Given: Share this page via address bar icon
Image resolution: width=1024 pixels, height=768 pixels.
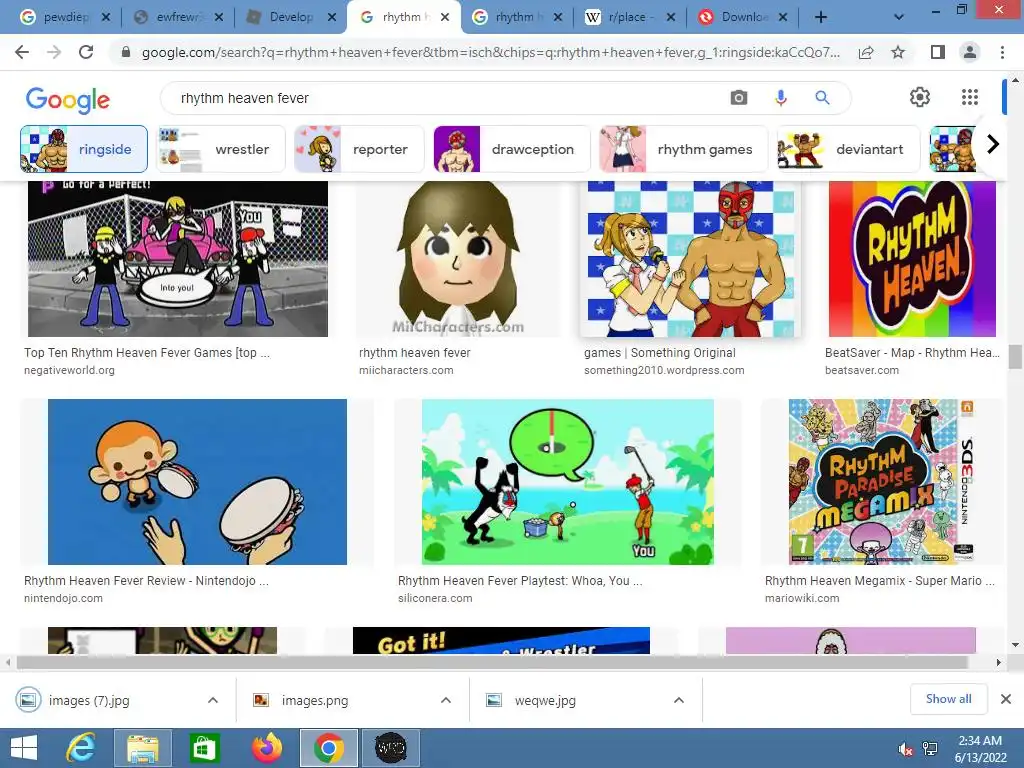Looking at the screenshot, I should point(866,52).
